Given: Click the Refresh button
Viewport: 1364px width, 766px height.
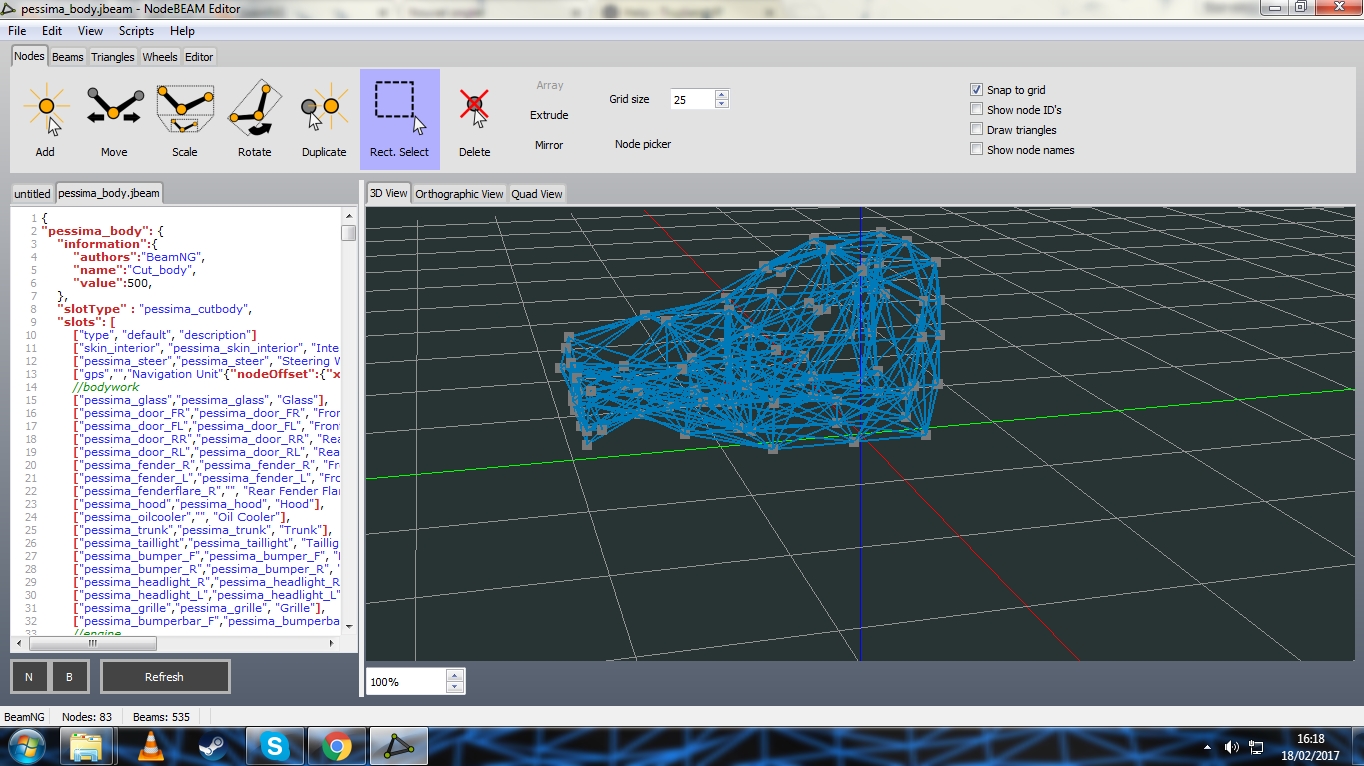Looking at the screenshot, I should click(165, 677).
